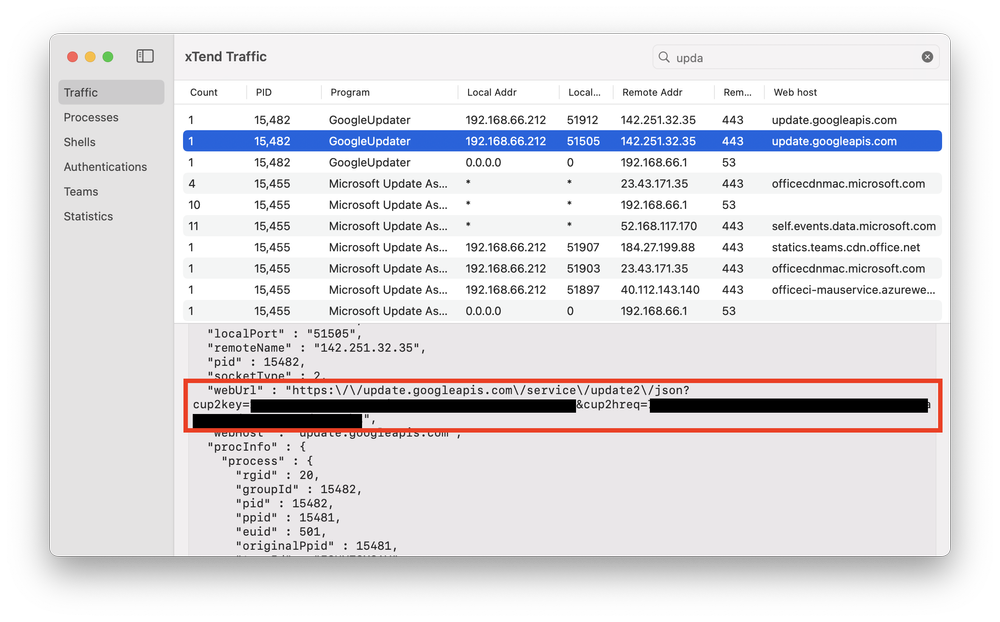Go to the Teams section

click(x=80, y=191)
